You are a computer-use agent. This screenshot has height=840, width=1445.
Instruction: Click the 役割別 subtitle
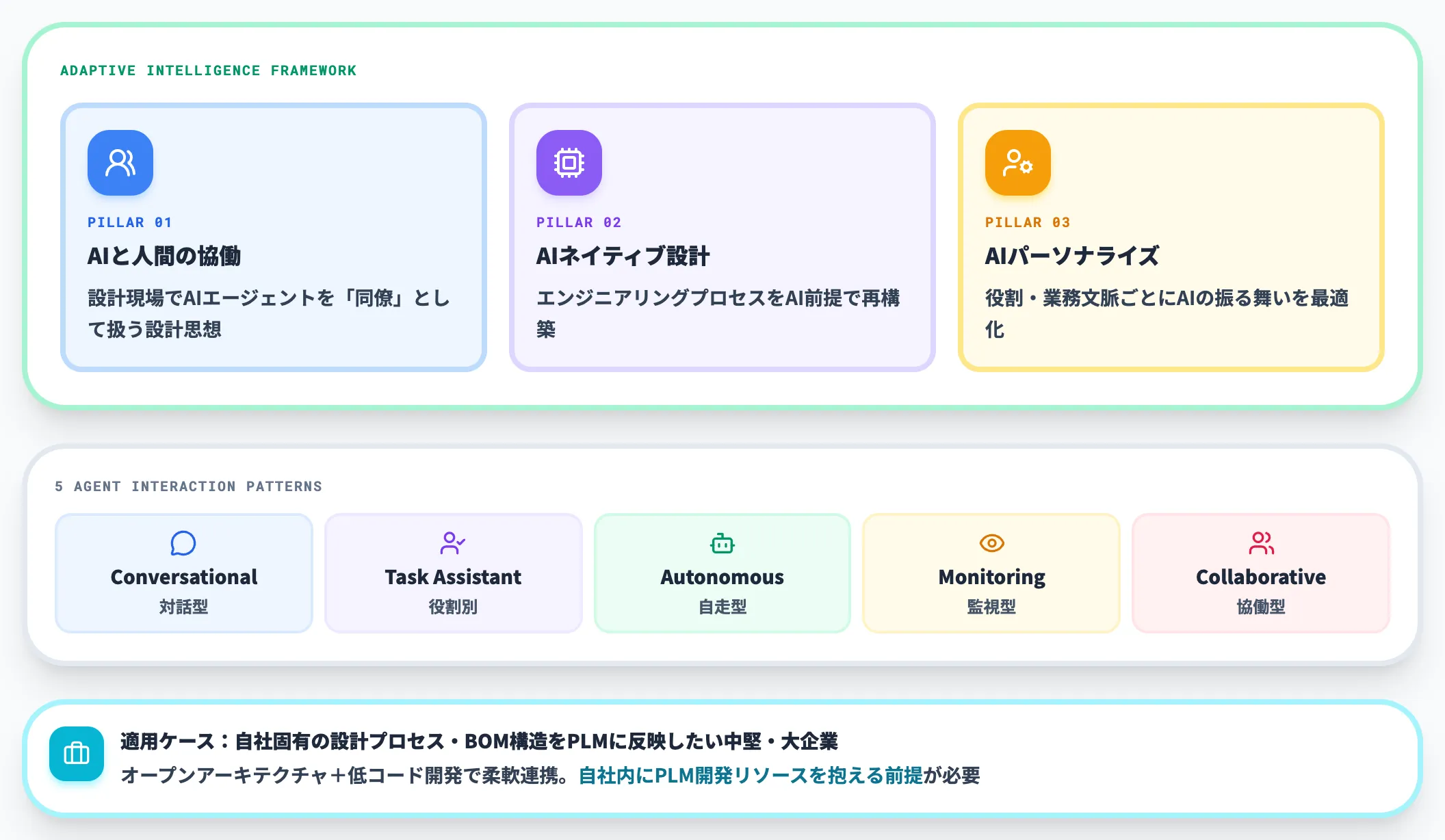(x=453, y=607)
